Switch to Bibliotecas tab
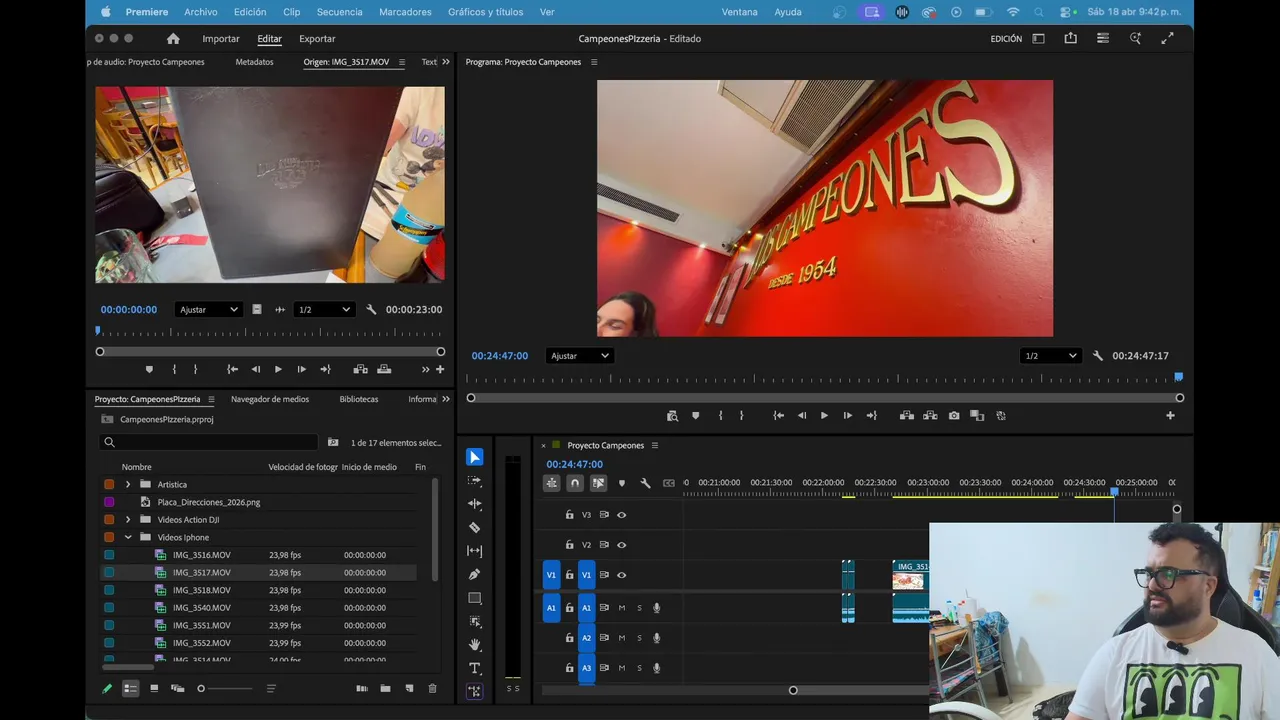This screenshot has height=720, width=1280. 359,399
